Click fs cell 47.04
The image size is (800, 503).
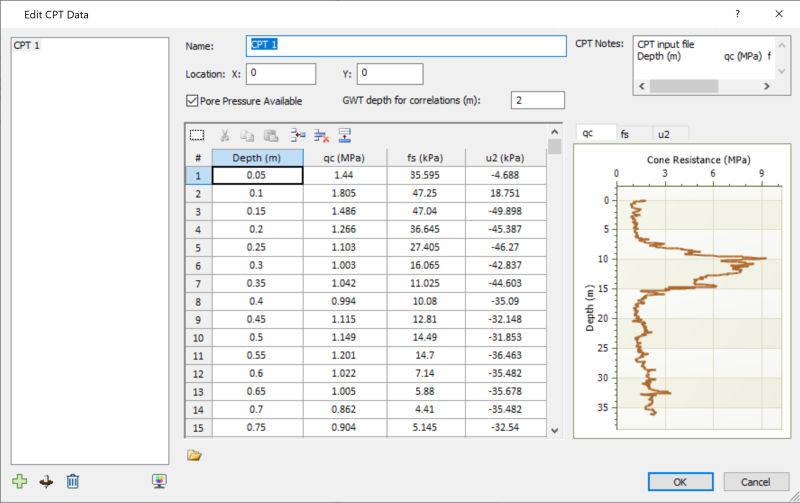[426, 211]
